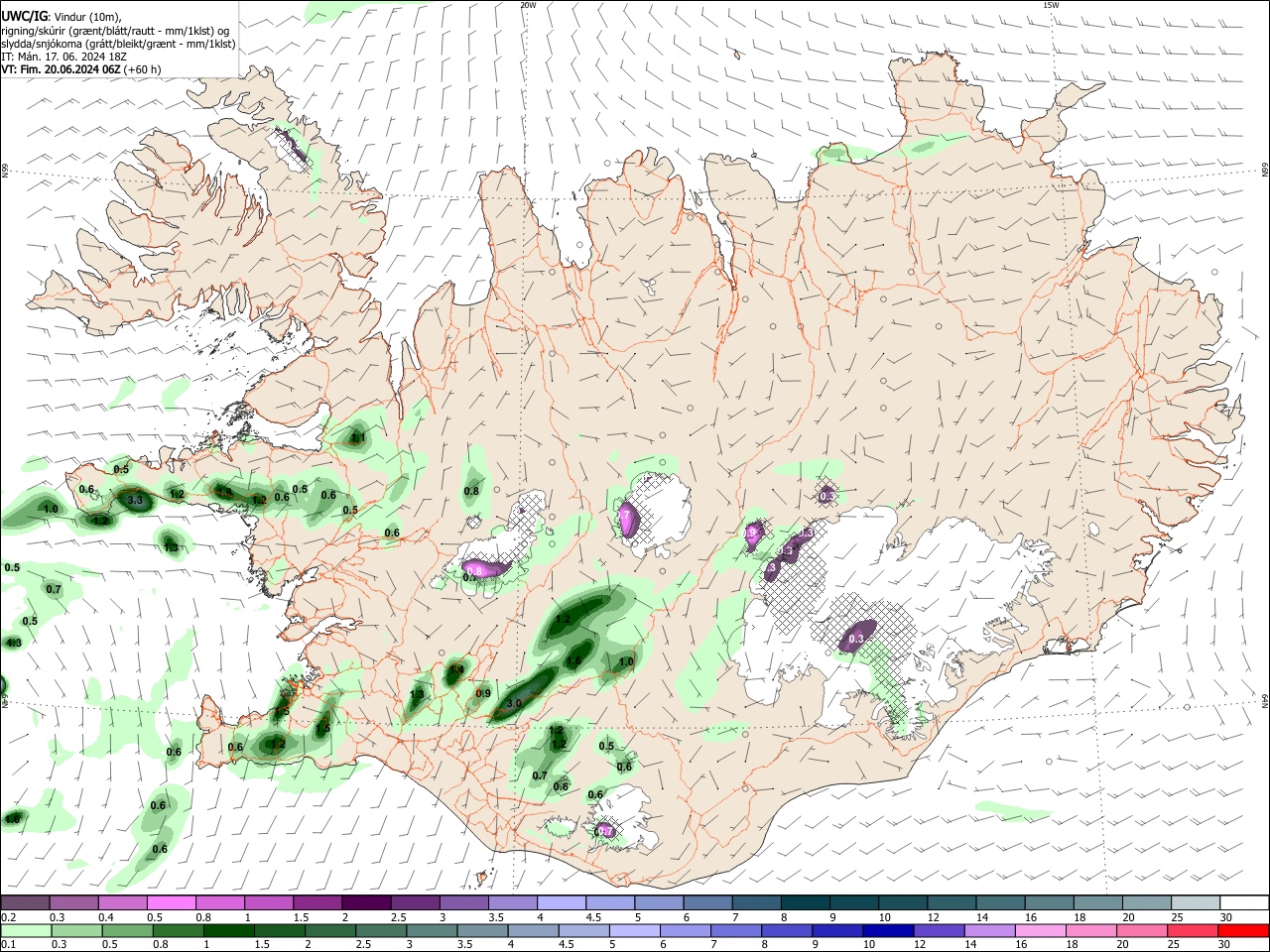Screen dimensions: 1270x952
Task: Click the dark teal snow swatch between 9 and 10
Action: tap(854, 902)
